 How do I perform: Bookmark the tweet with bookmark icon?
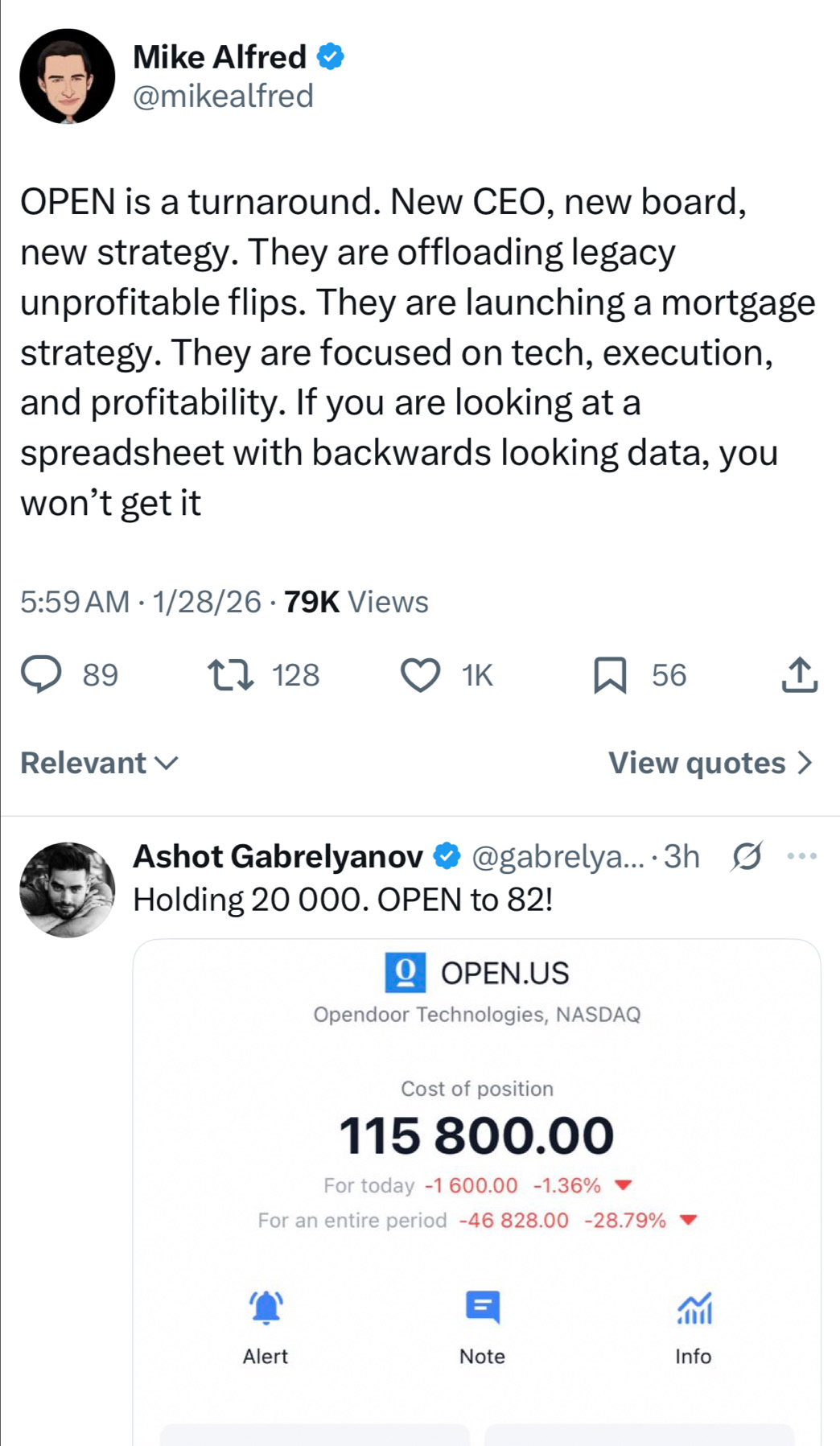[610, 674]
